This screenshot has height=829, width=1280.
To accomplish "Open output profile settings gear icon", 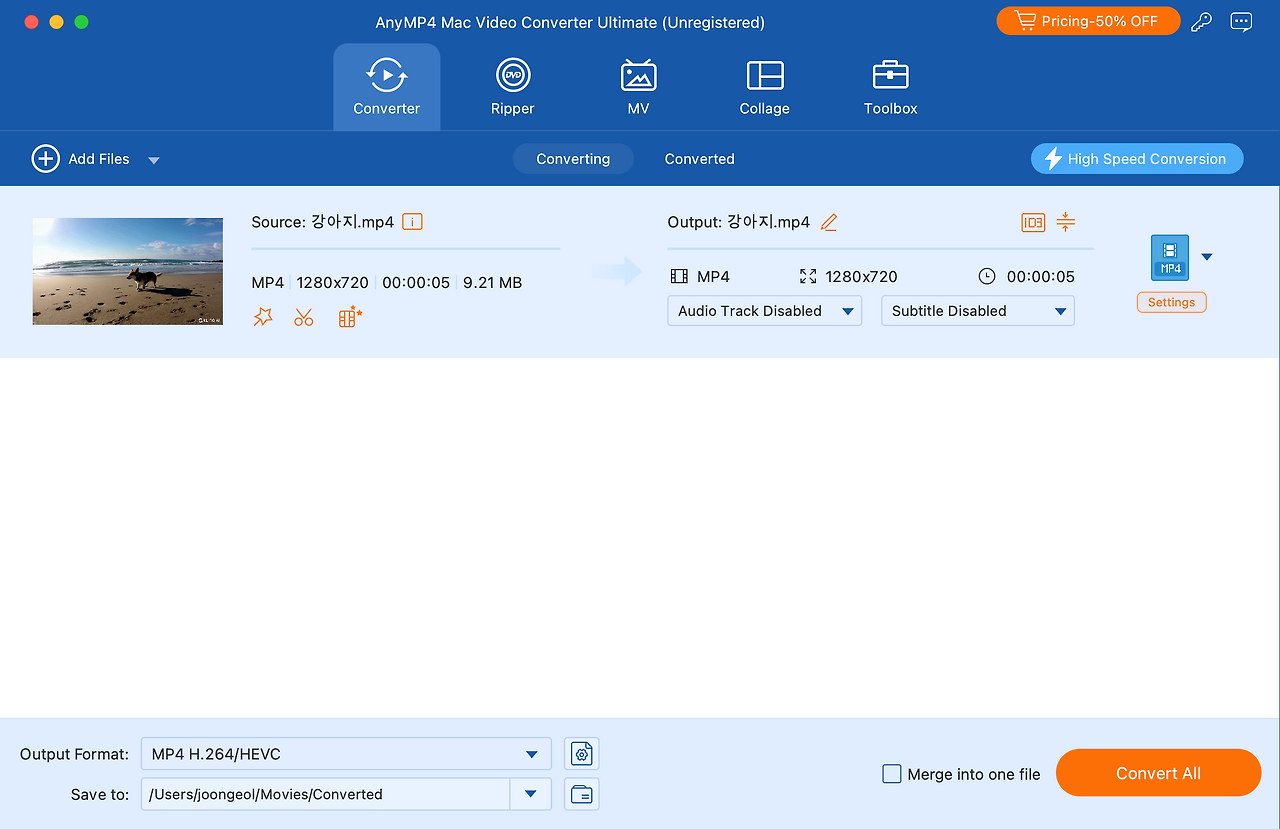I will 582,754.
